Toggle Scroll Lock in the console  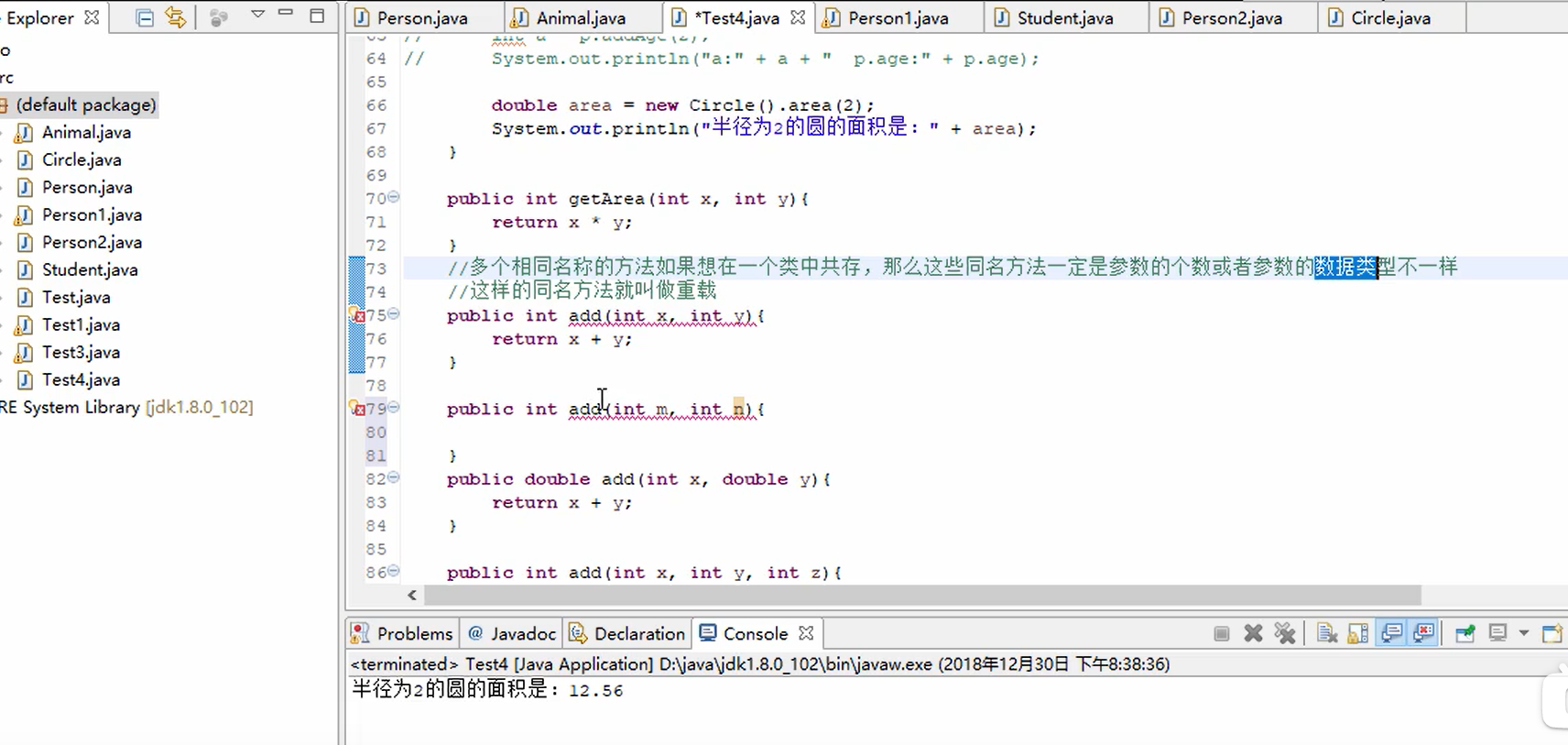point(1358,633)
